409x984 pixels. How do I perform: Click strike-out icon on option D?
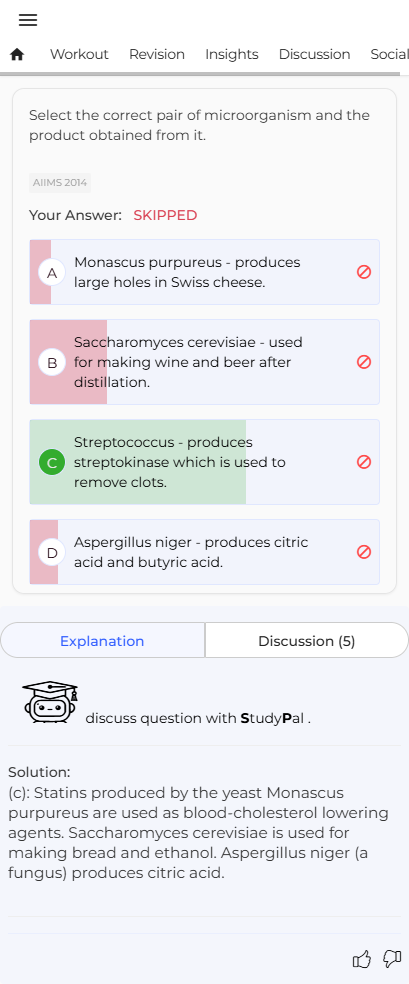(364, 552)
